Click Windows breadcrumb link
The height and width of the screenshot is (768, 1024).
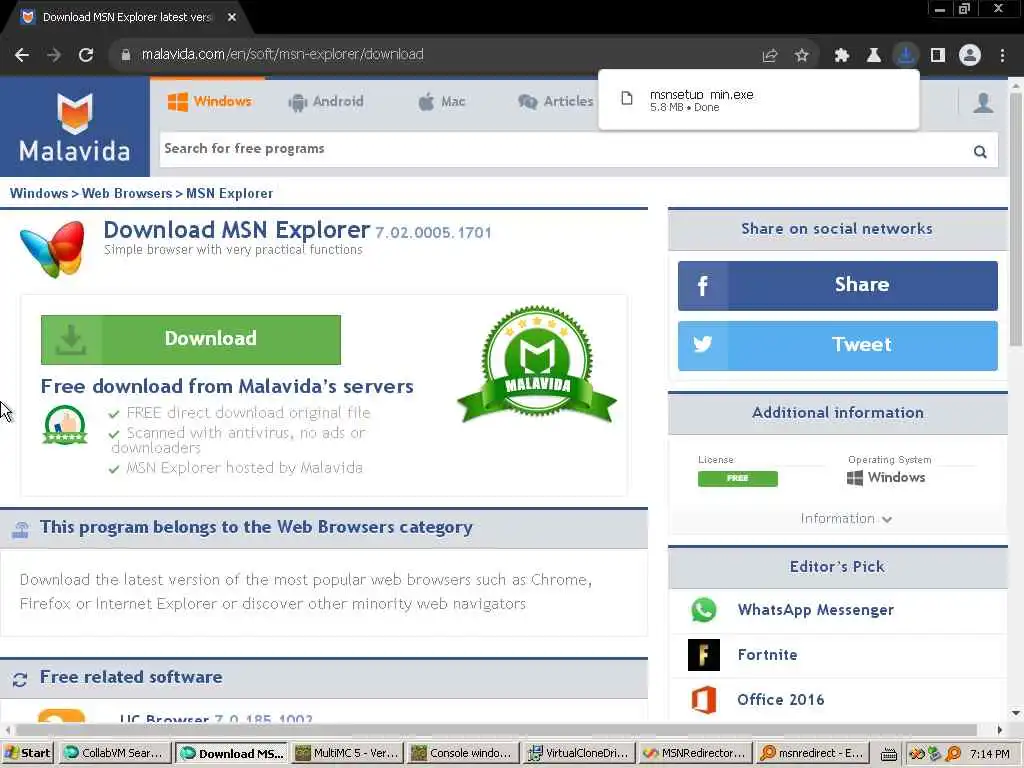[39, 193]
